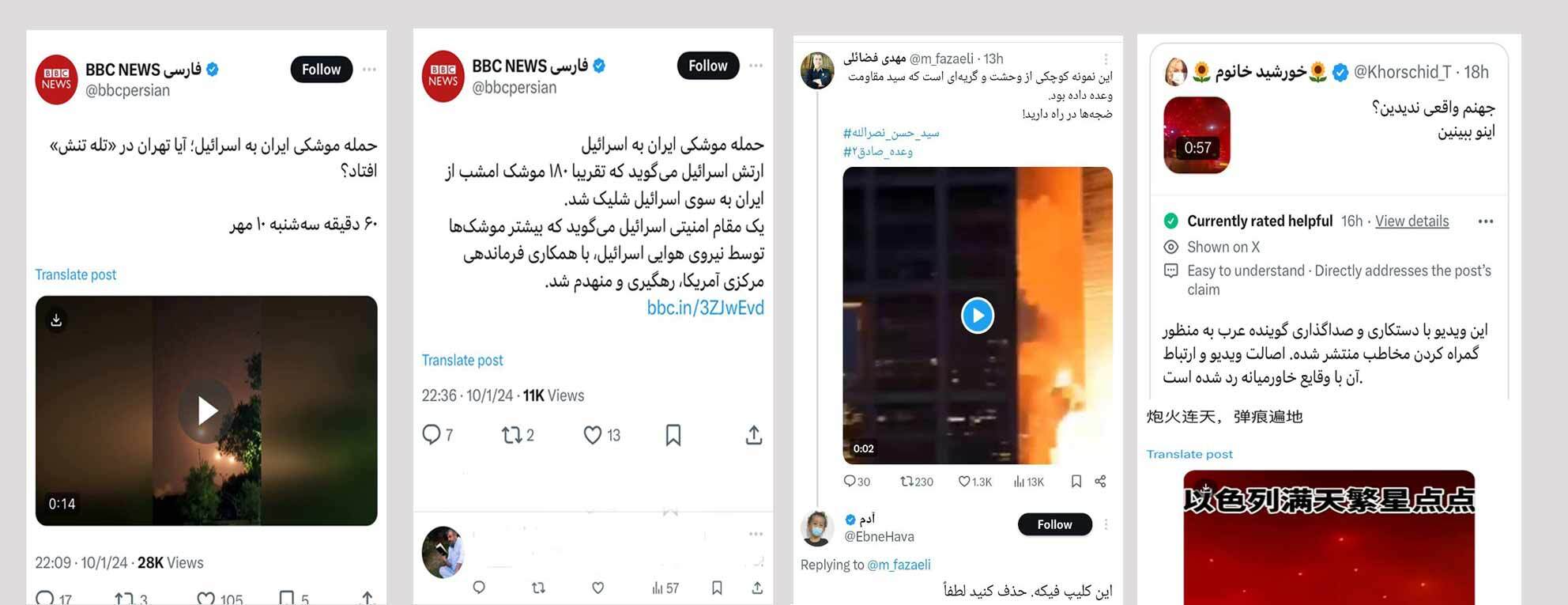Like the second BBC post with 13 likes
This screenshot has height=605, width=1568.
601,435
